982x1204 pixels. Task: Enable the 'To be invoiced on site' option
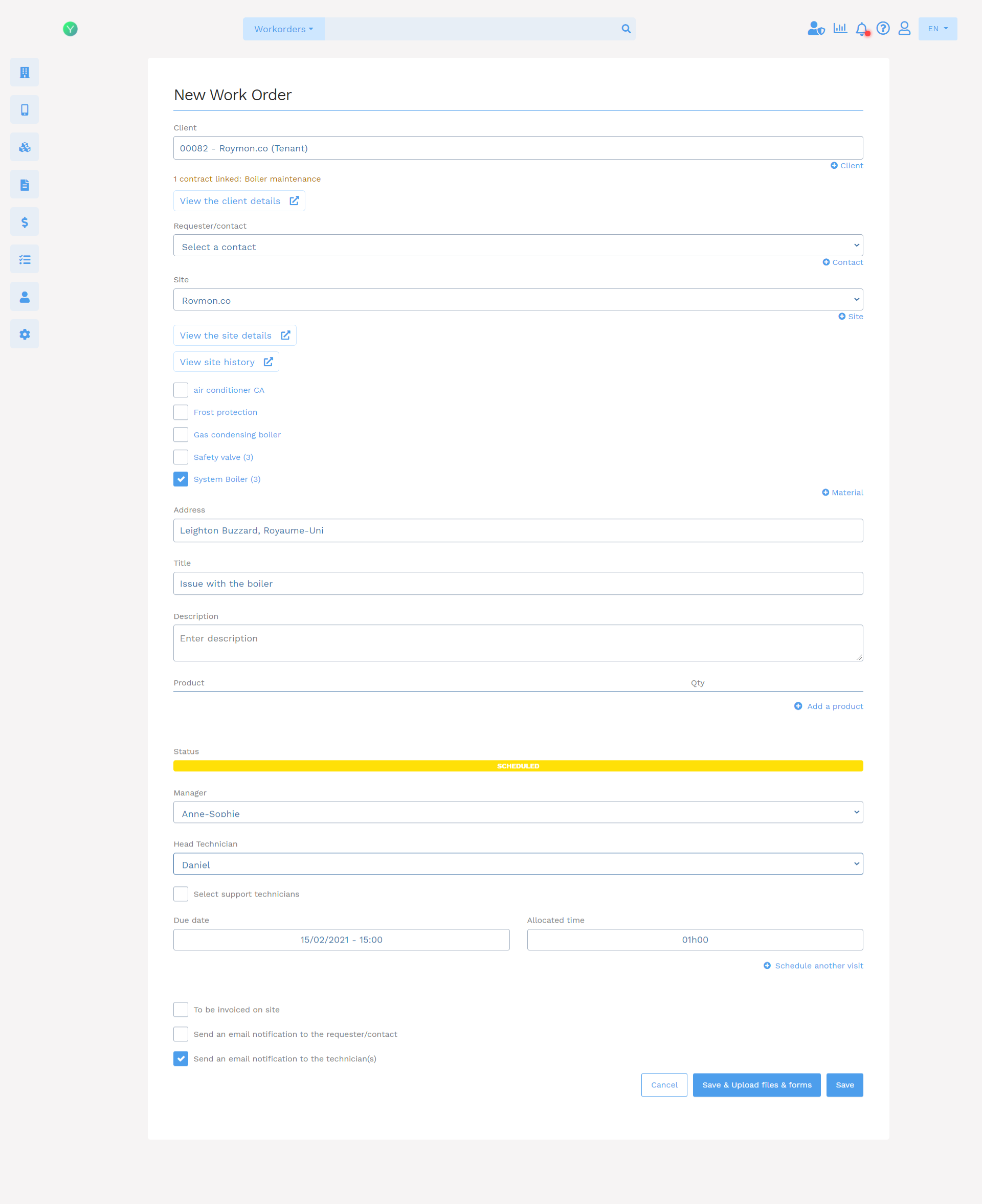tap(181, 1010)
